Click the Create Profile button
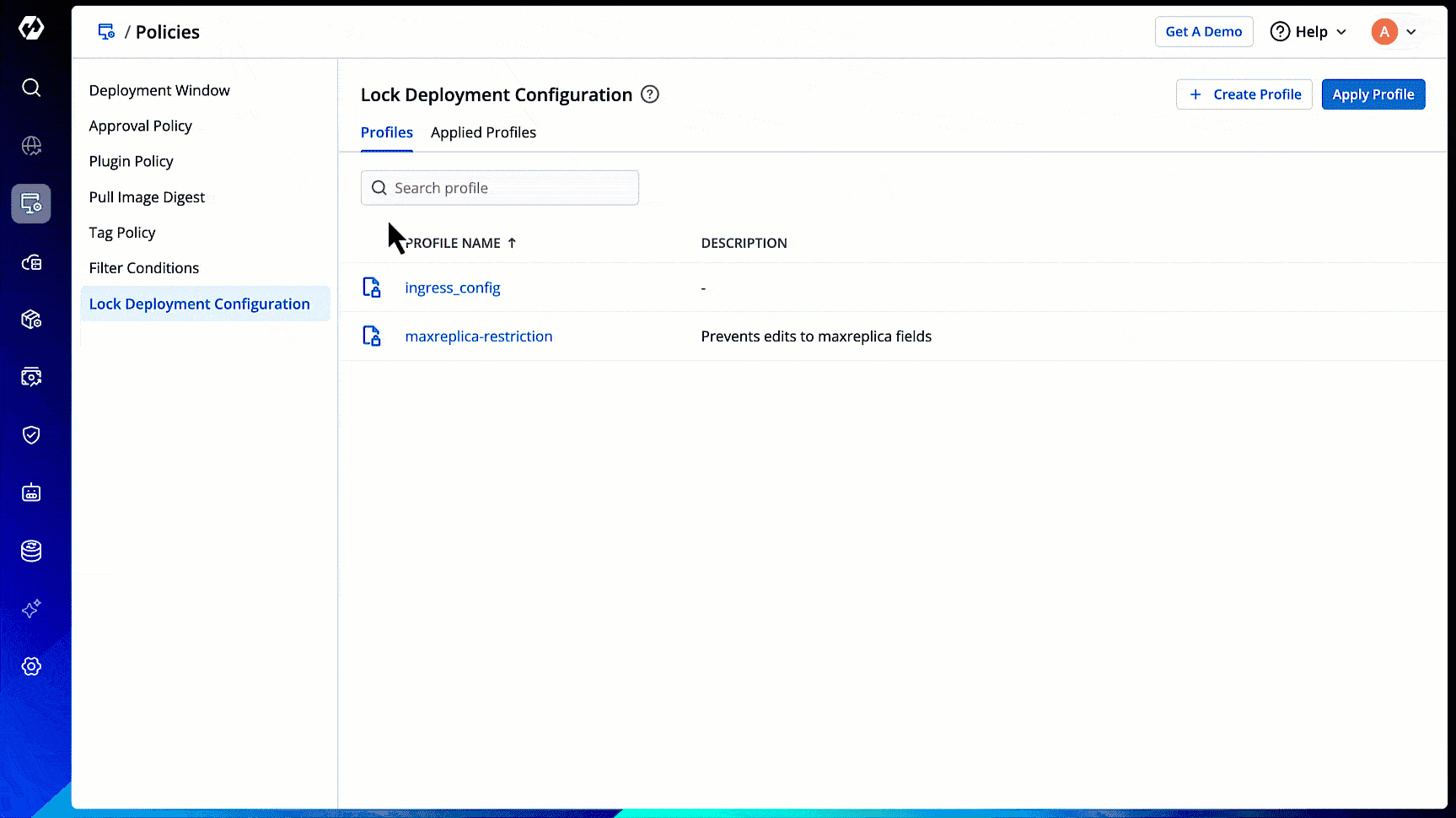This screenshot has height=818, width=1456. pyautogui.click(x=1244, y=94)
